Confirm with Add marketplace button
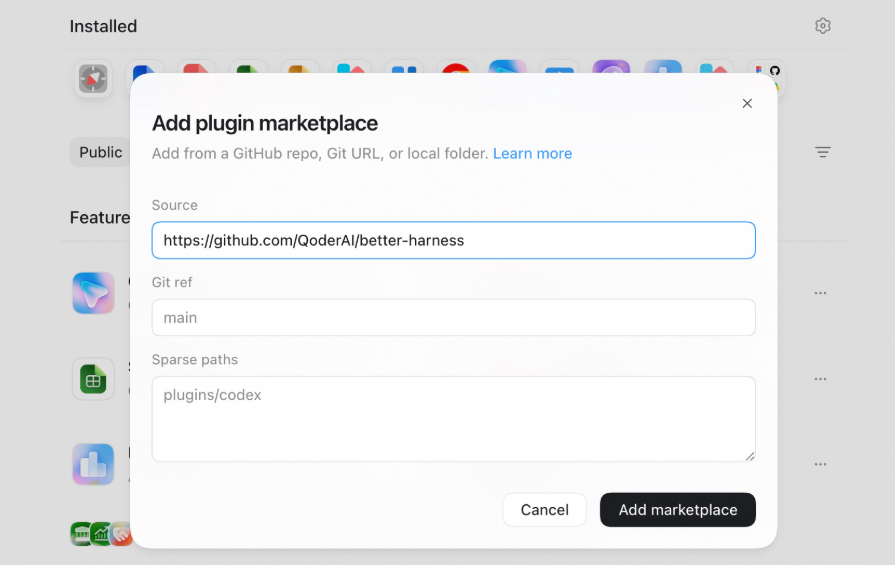This screenshot has height=565, width=895. pos(678,510)
